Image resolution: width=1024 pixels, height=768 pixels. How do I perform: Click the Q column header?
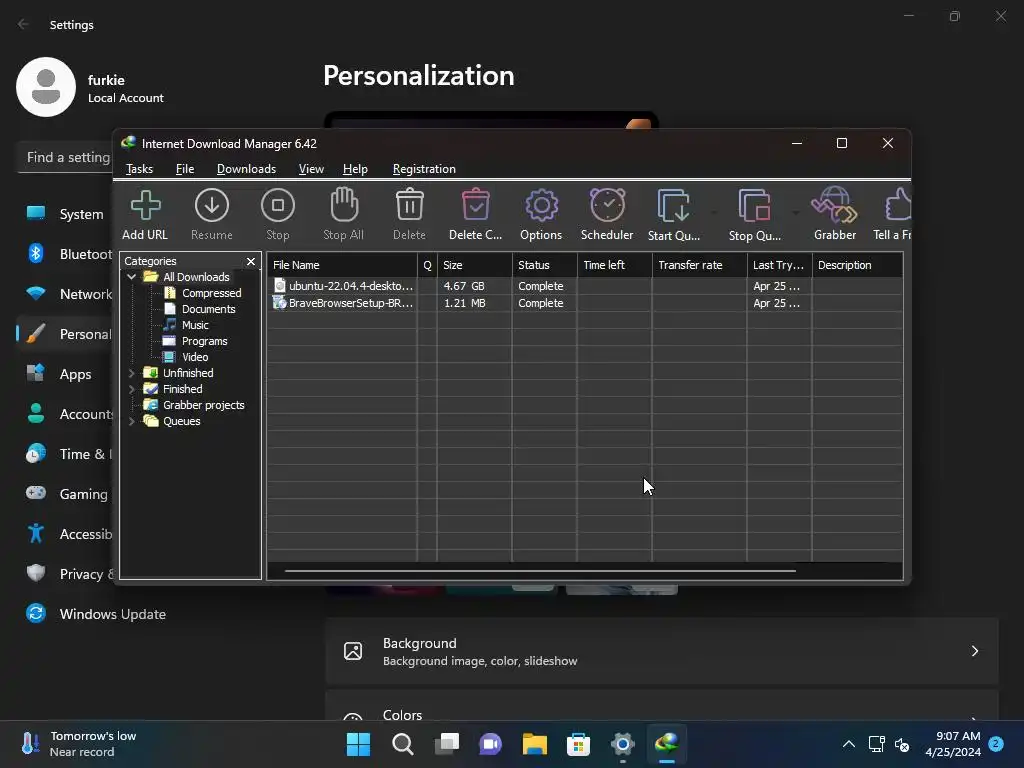pyautogui.click(x=427, y=265)
